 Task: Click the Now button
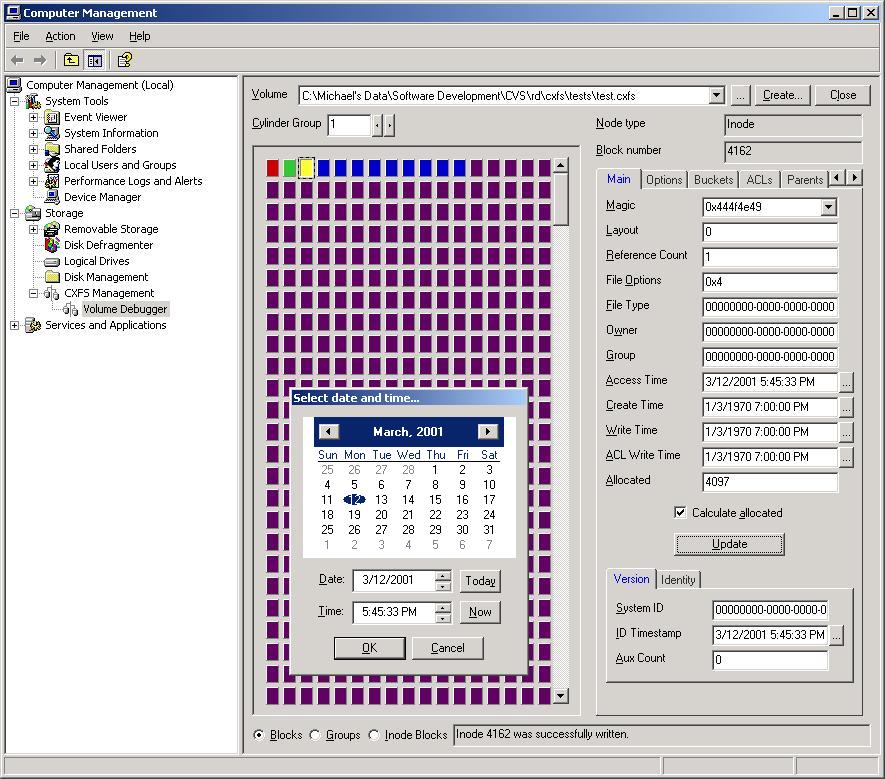click(480, 612)
